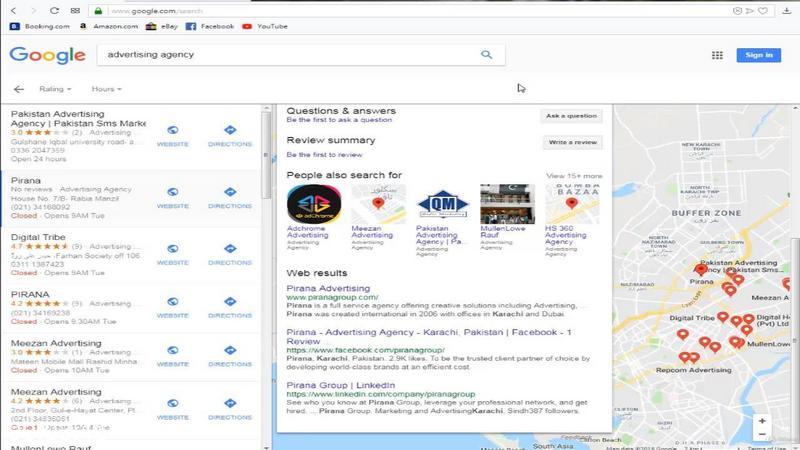Open website for Meezan Advertising Gul-e-Hayat listing
The width and height of the screenshot is (800, 450).
[172, 409]
